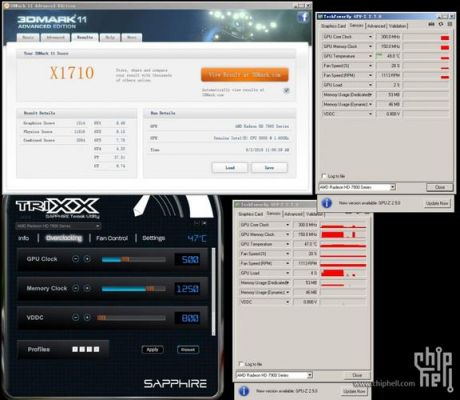The width and height of the screenshot is (460, 400).
Task: Switch to the Basic tab in 3DMark 11
Action: click(x=28, y=37)
